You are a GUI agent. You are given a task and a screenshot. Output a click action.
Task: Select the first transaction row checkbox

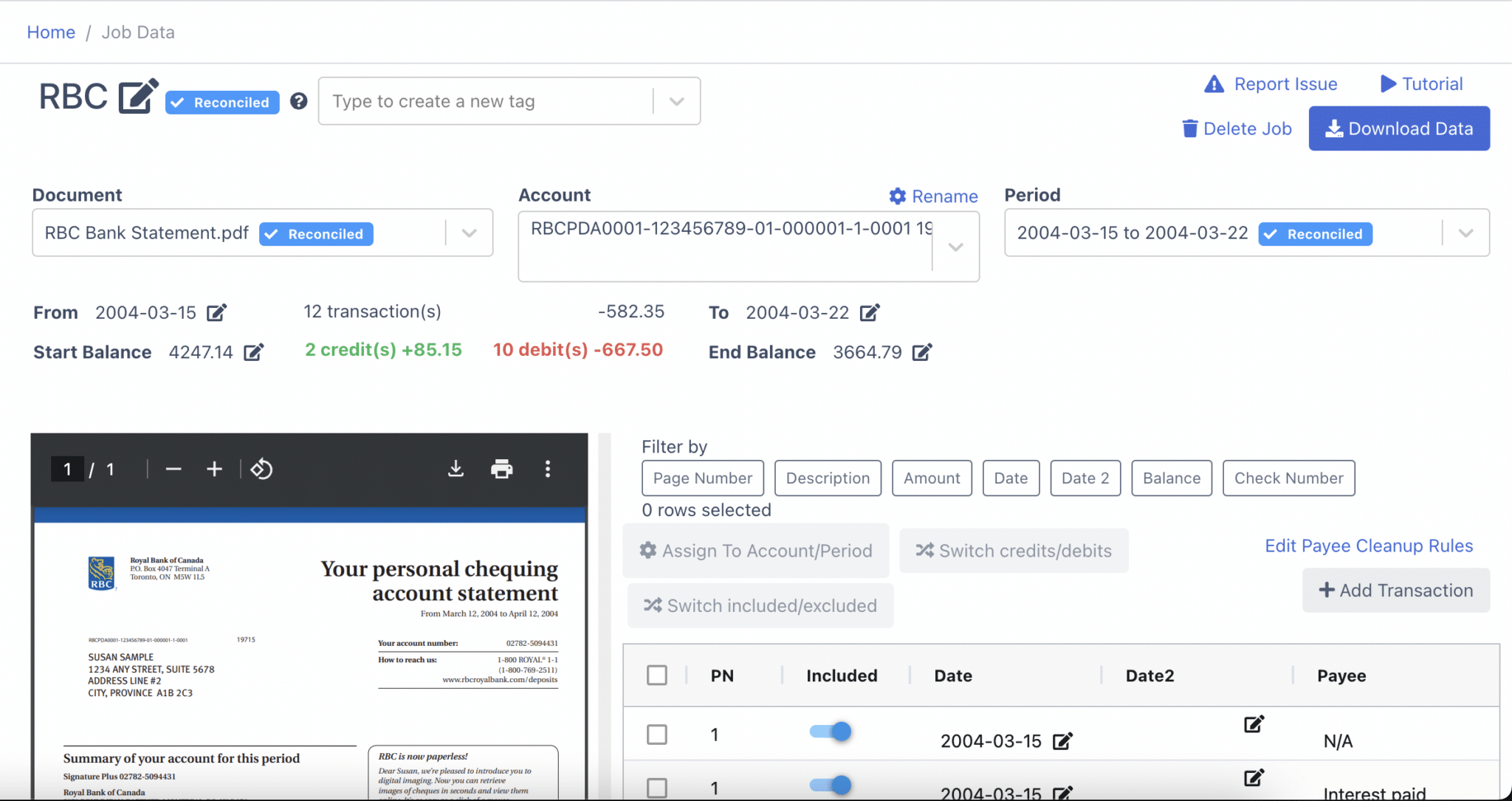(656, 734)
